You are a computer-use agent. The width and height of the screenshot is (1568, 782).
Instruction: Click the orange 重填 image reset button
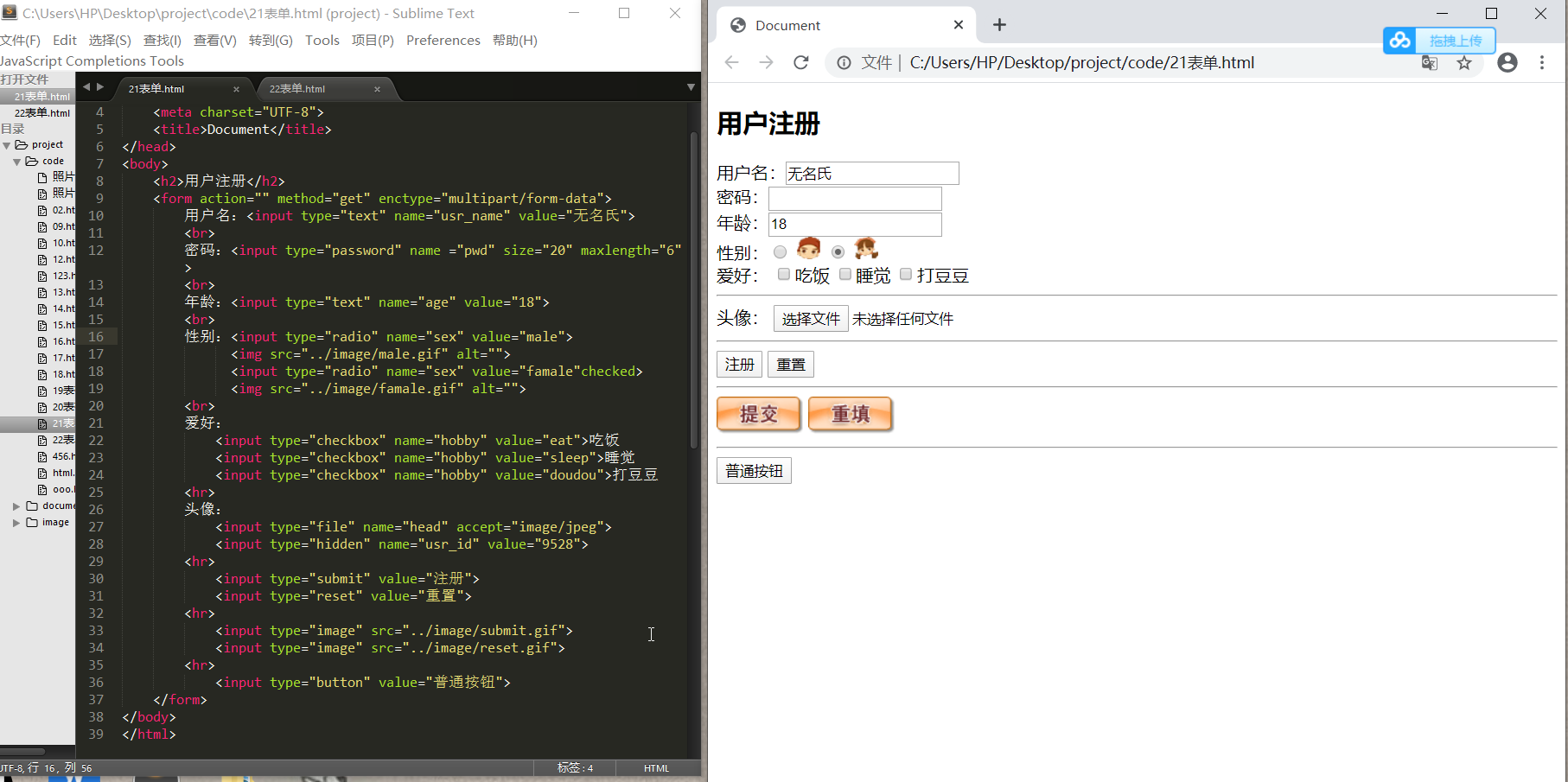tap(850, 414)
